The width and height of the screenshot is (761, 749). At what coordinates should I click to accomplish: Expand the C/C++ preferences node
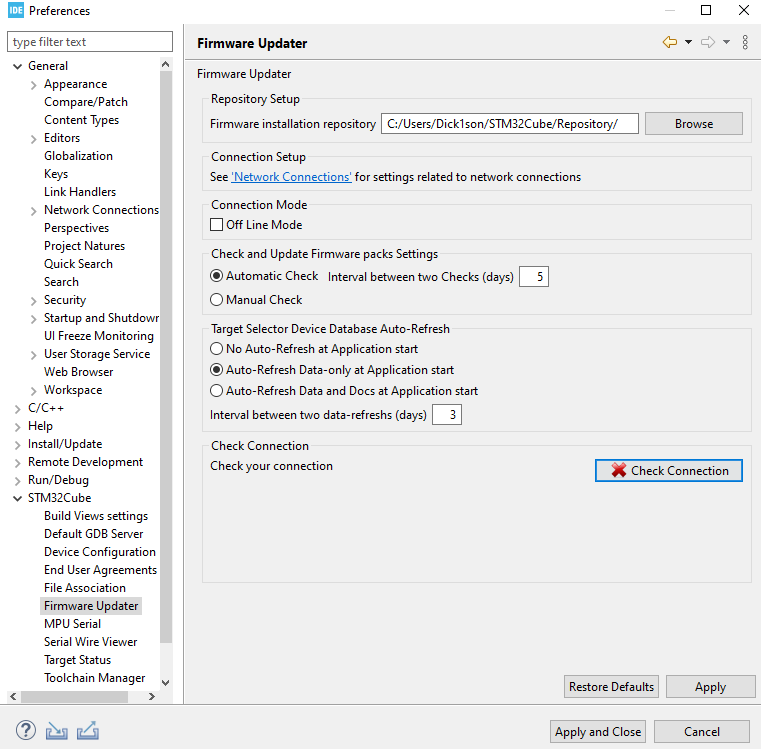coord(17,408)
